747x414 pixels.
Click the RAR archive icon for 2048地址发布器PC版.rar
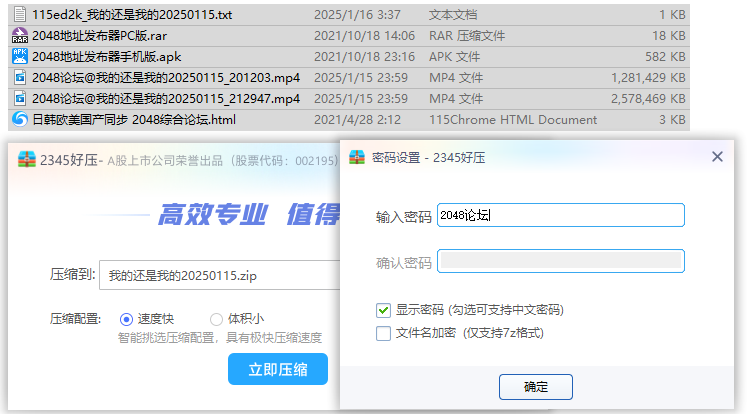[x=20, y=35]
